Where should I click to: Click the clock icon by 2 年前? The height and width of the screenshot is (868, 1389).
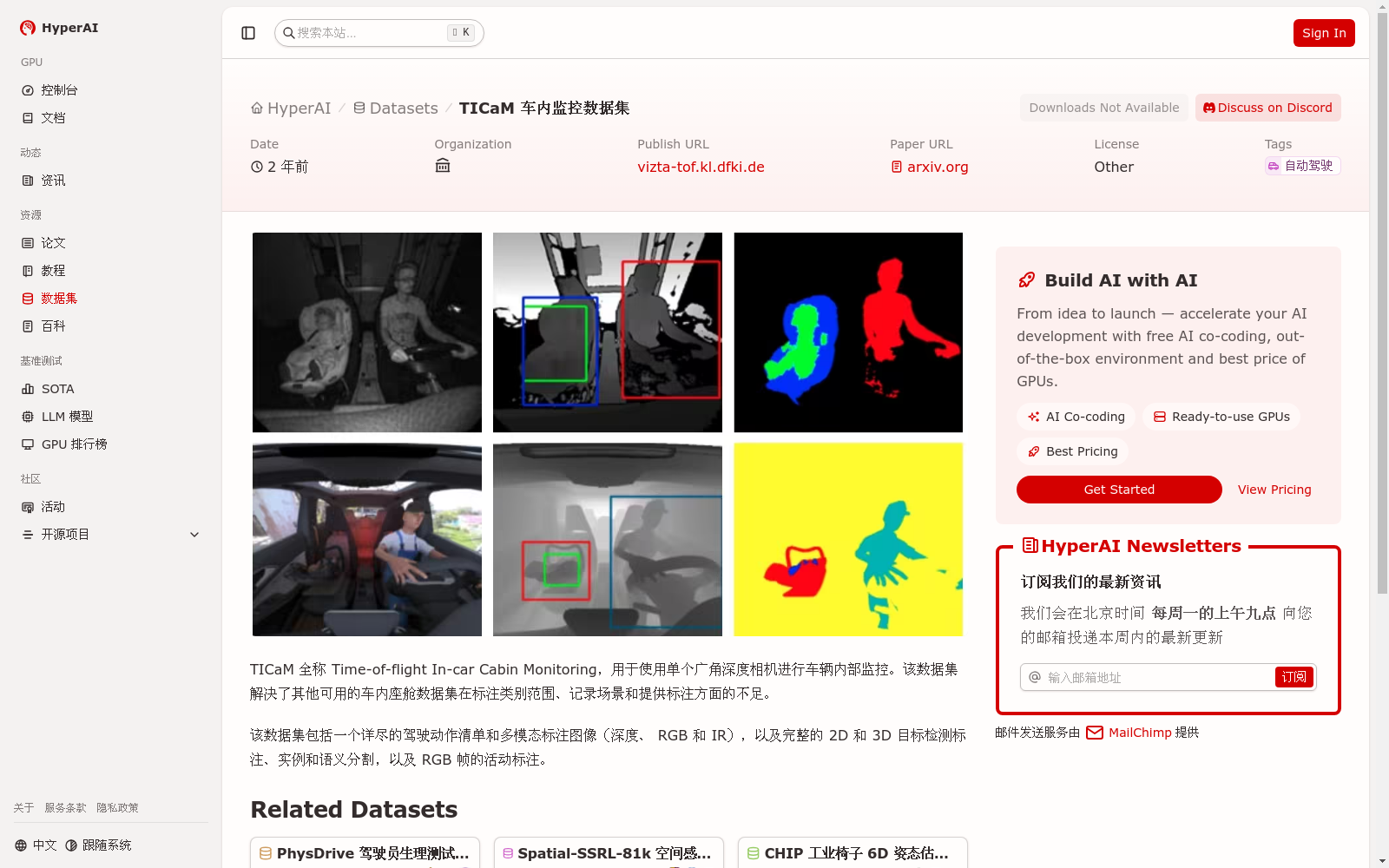(x=257, y=167)
